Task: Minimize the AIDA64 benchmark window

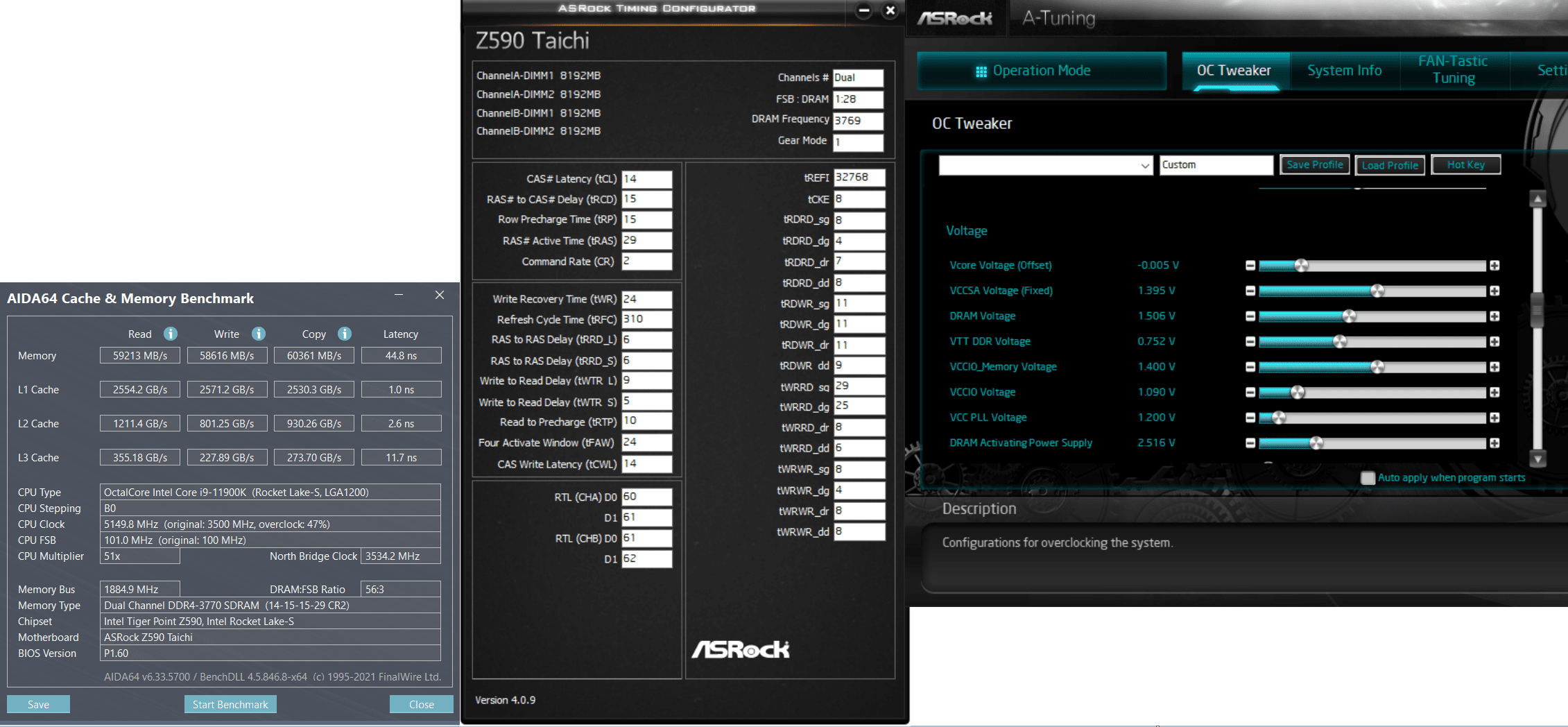Action: [399, 295]
